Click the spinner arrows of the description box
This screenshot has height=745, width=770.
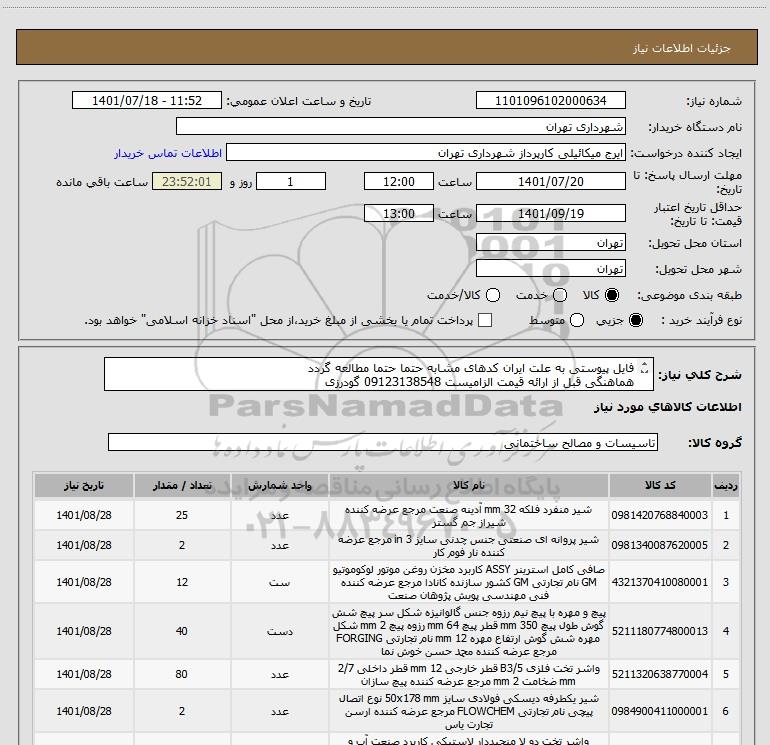tap(645, 368)
